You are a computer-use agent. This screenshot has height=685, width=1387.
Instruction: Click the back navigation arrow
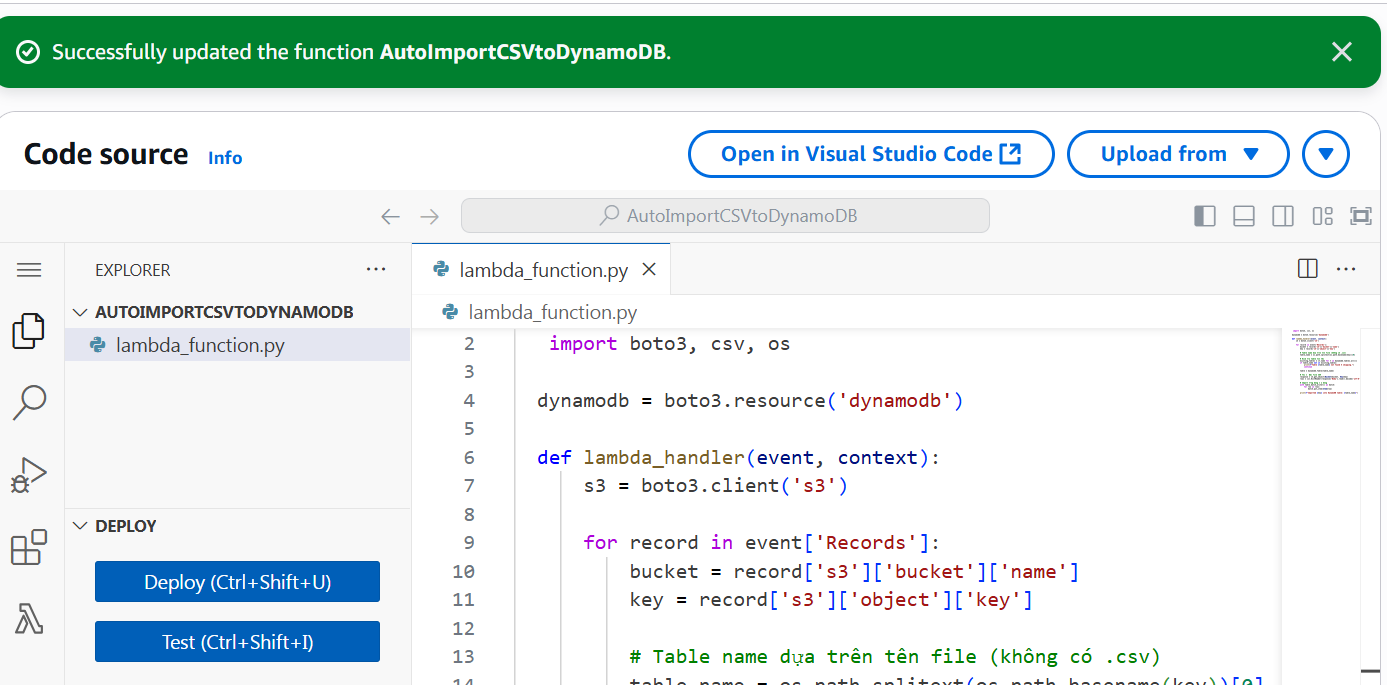(x=390, y=215)
